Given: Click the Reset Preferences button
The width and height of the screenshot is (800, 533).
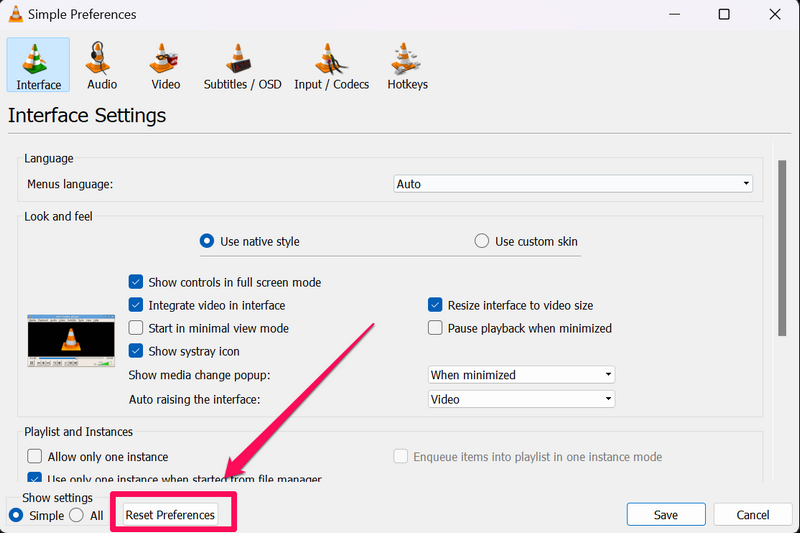Looking at the screenshot, I should click(170, 515).
